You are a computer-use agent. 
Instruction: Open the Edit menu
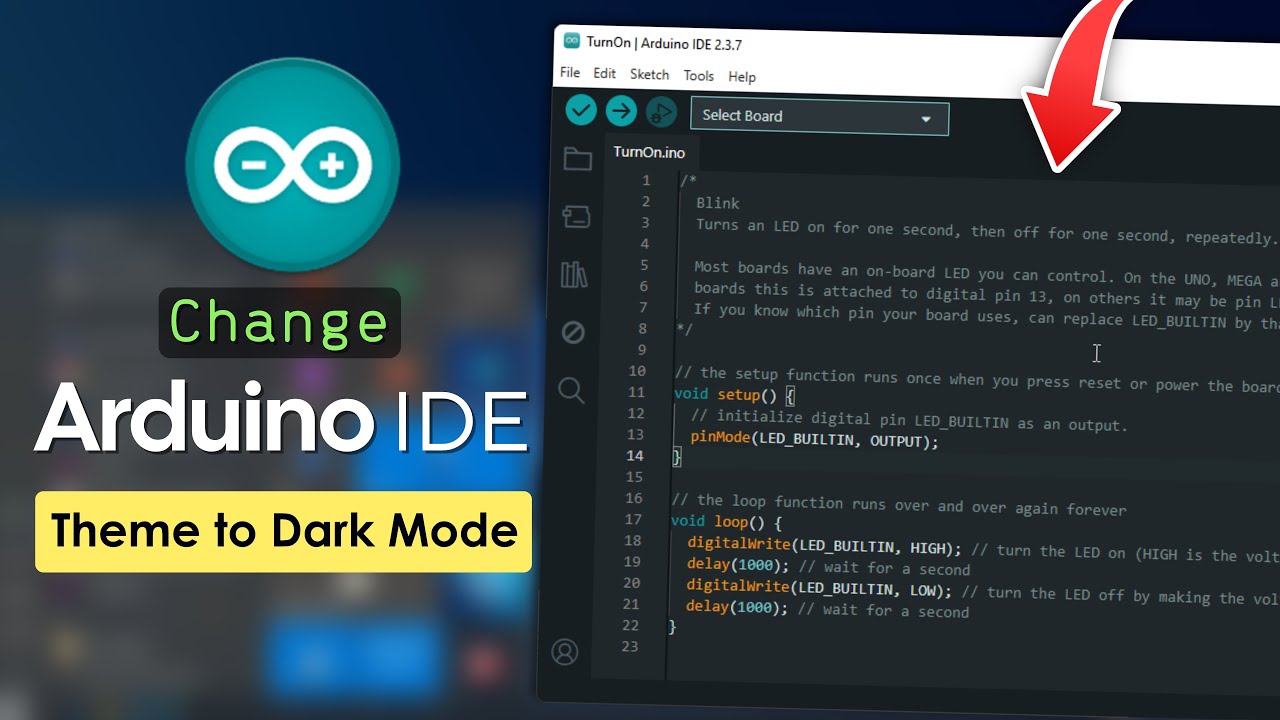click(604, 74)
